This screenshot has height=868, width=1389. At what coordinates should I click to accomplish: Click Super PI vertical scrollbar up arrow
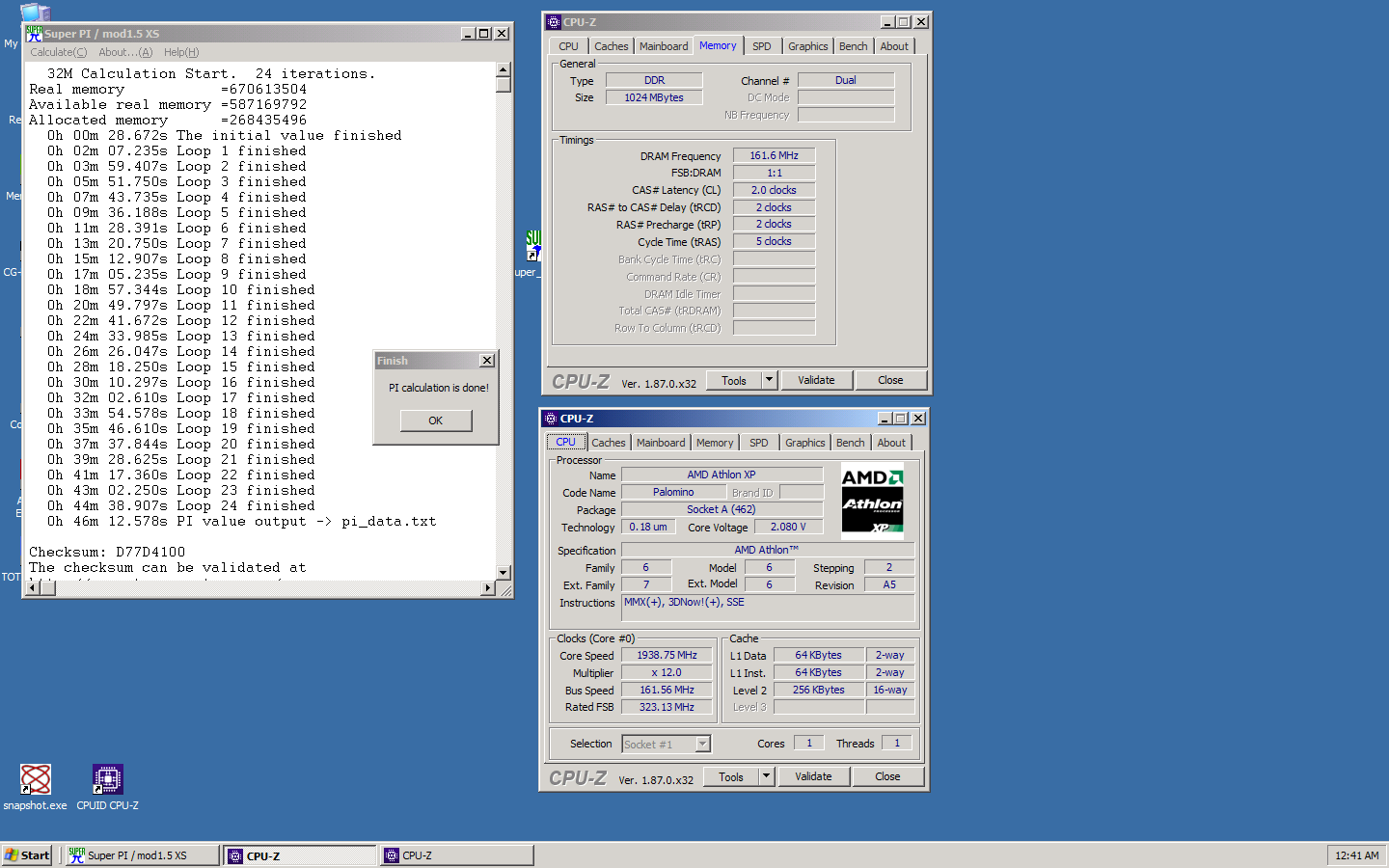pyautogui.click(x=504, y=69)
